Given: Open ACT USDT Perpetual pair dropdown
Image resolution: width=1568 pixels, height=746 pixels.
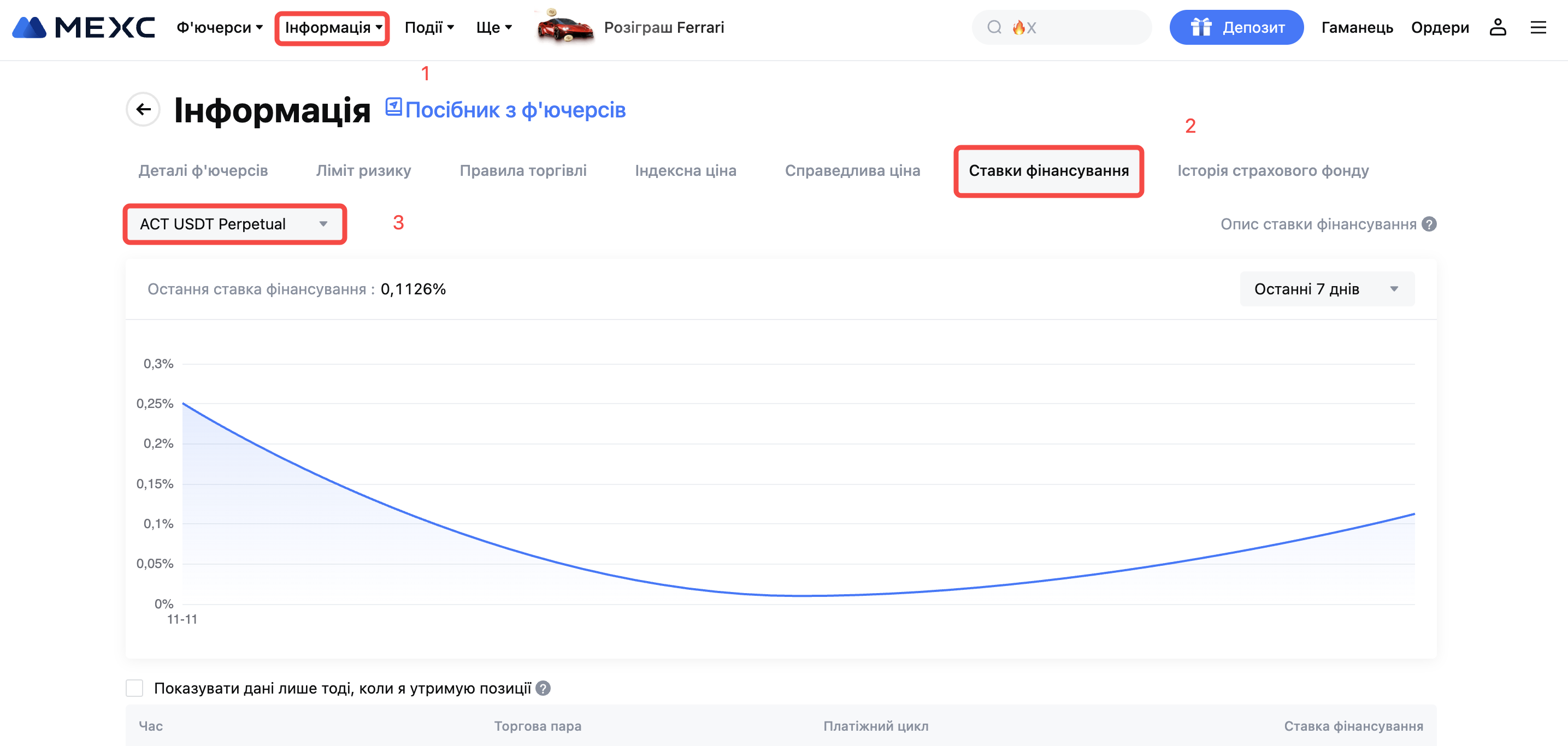Looking at the screenshot, I should coord(234,224).
